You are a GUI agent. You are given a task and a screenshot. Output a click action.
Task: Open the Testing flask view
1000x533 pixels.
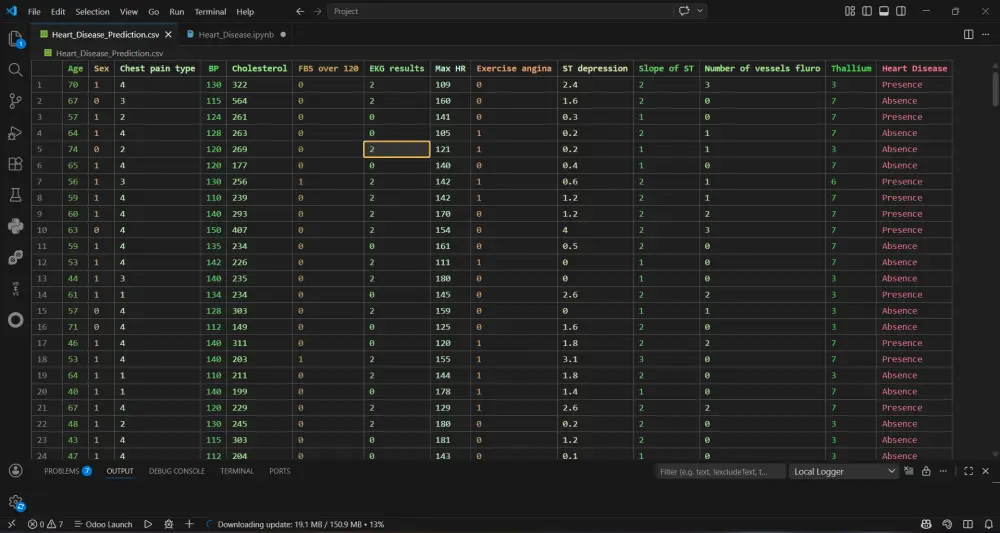point(15,195)
